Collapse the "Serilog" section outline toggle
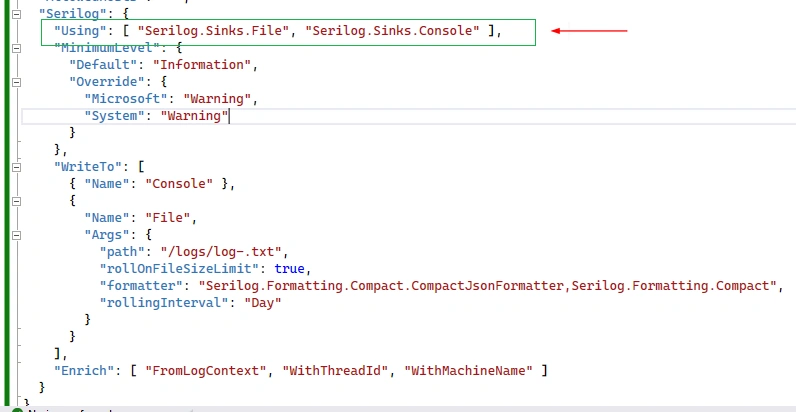This screenshot has width=796, height=412. [x=16, y=14]
